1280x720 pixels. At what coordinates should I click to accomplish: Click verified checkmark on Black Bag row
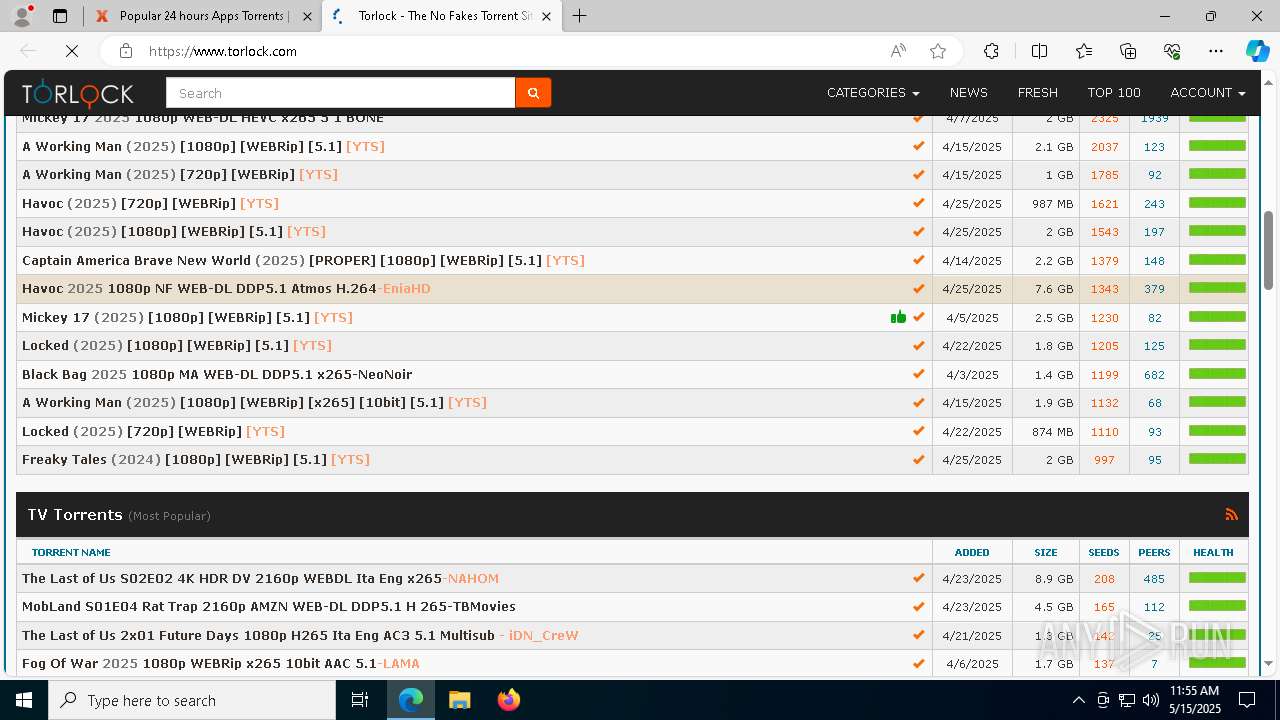click(918, 374)
